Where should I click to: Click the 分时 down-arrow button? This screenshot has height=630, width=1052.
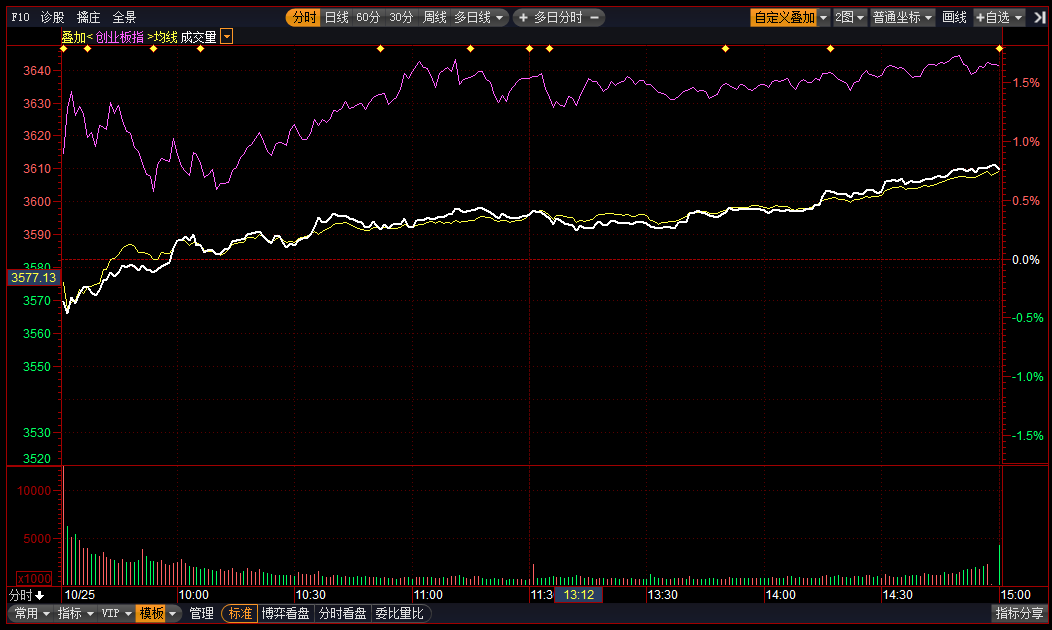point(26,595)
